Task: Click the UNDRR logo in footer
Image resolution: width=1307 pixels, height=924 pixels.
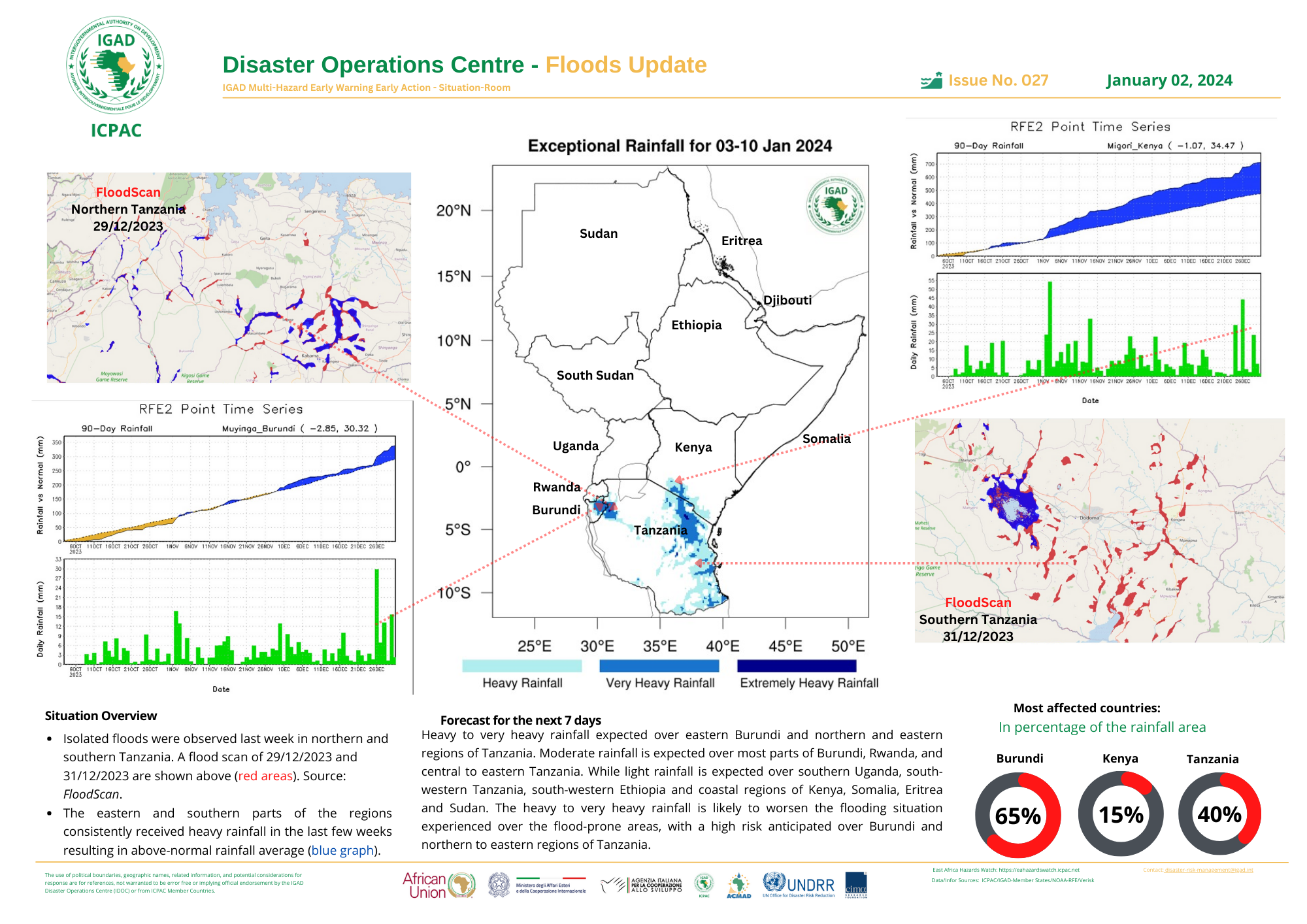Action: pos(799,885)
